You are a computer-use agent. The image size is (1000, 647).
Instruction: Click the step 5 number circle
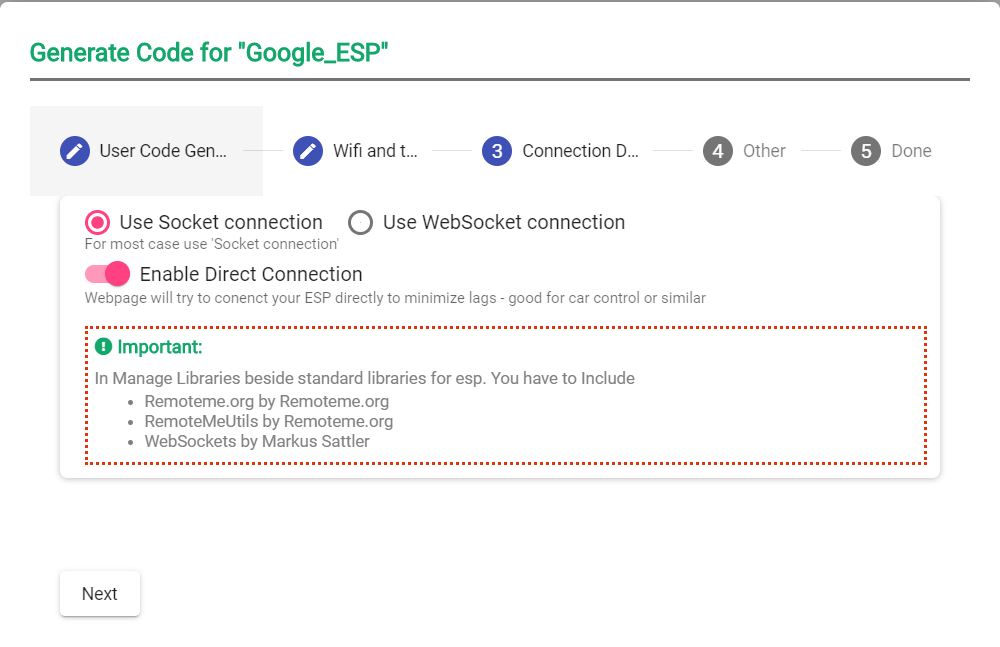coord(866,151)
